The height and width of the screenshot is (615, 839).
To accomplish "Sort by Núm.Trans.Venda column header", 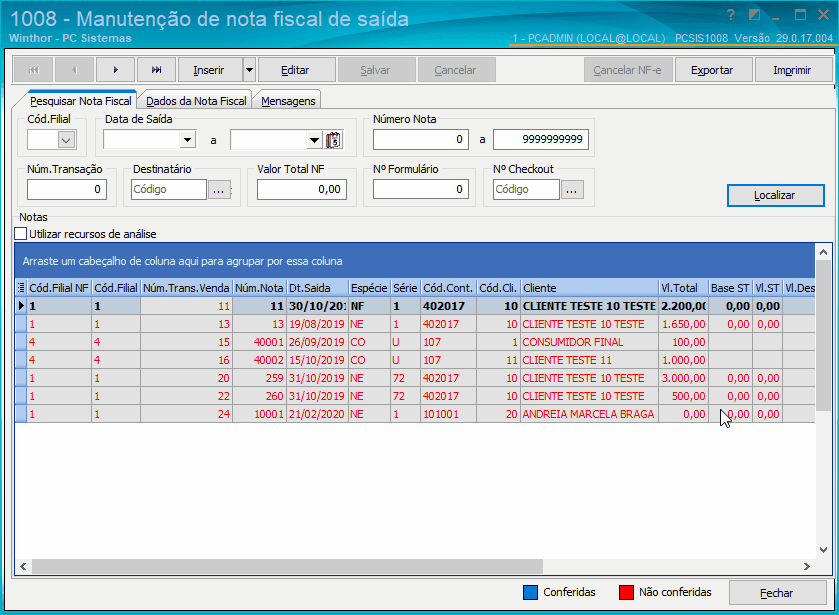I will (186, 288).
